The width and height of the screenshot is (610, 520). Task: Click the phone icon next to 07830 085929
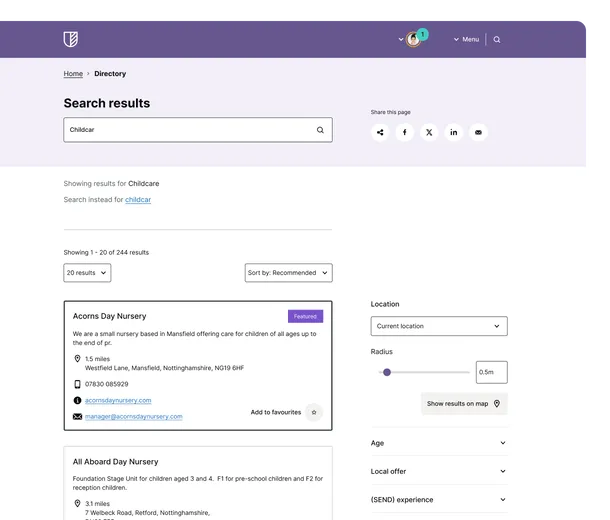(x=77, y=384)
